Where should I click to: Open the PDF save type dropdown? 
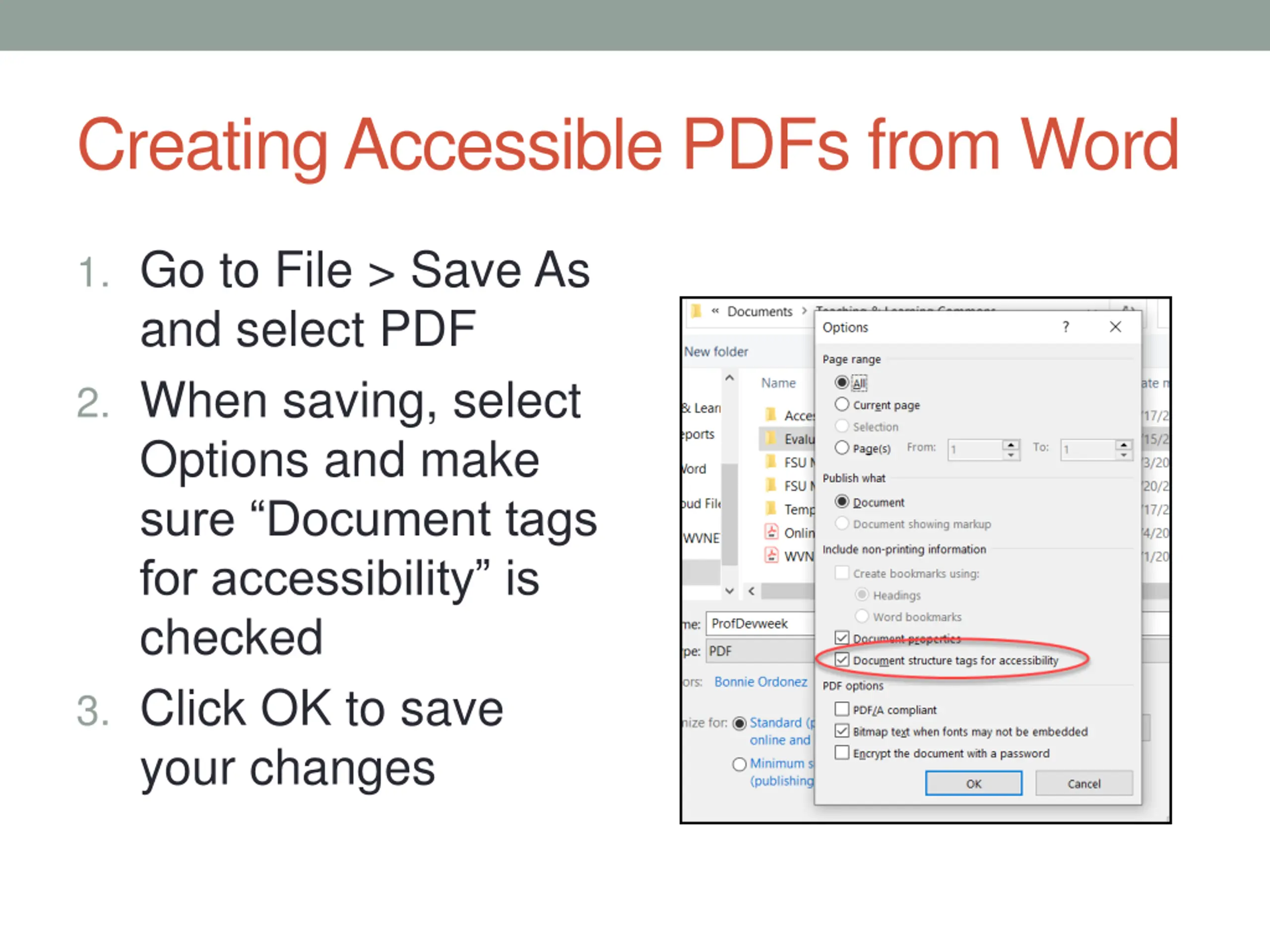coord(760,652)
